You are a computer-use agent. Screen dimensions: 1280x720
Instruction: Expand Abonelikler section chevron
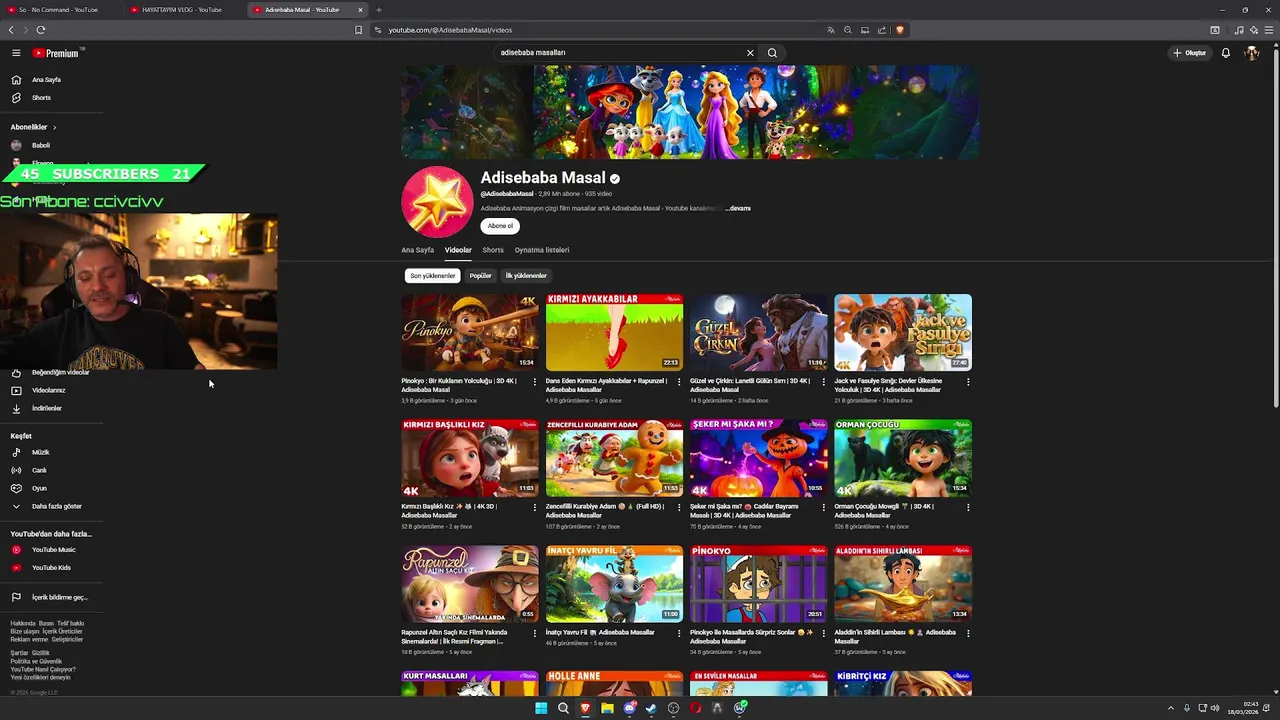(x=54, y=128)
